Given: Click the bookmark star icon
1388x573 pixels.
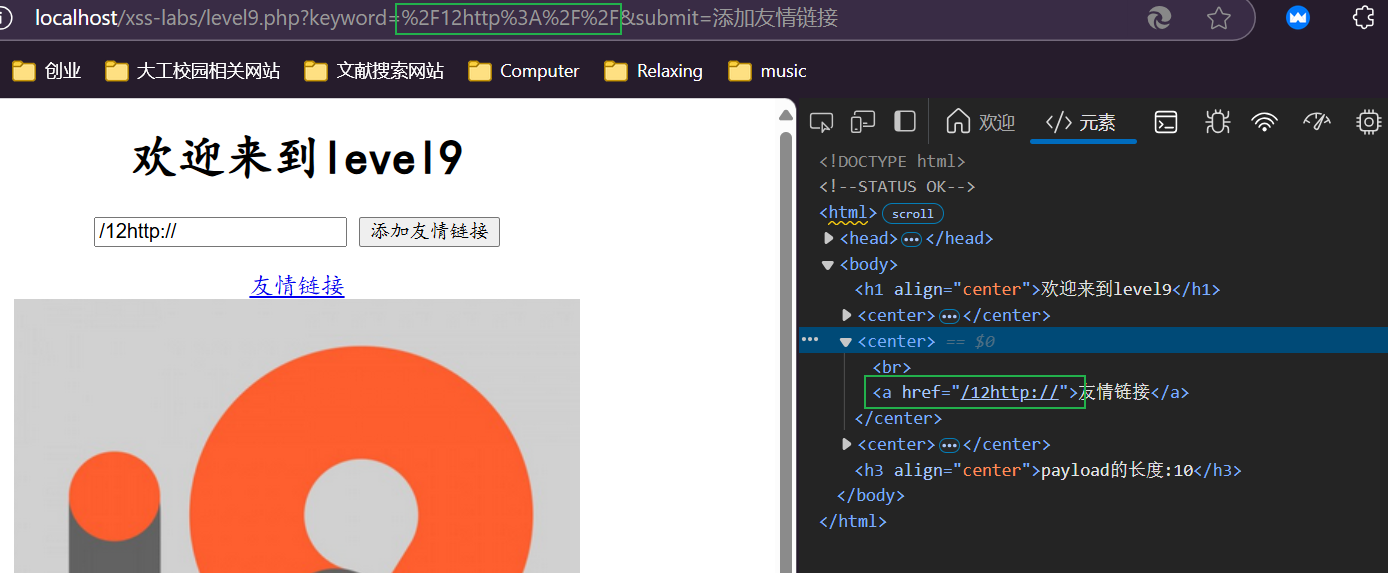Looking at the screenshot, I should click(x=1218, y=18).
